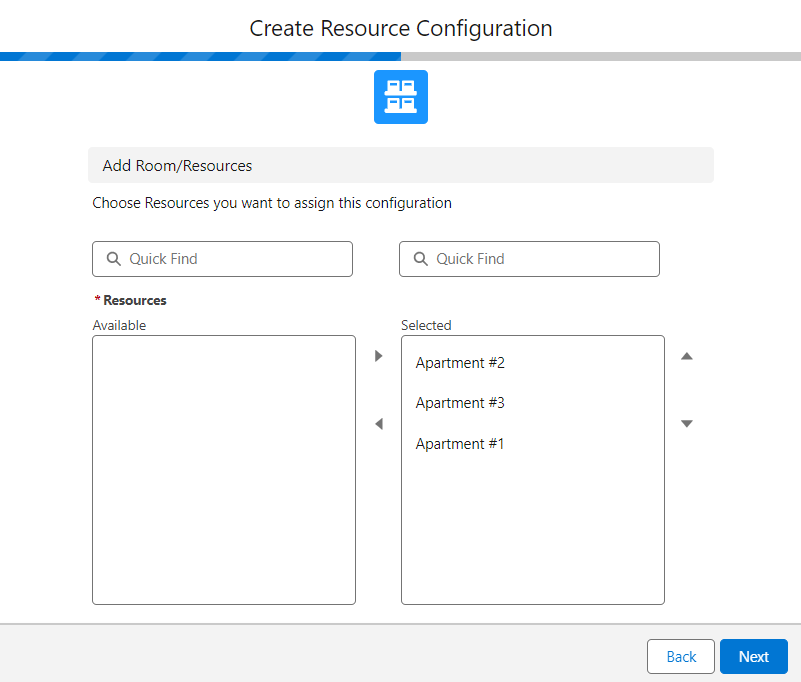Click magnifier icon in Selected Quick Find

[420, 259]
